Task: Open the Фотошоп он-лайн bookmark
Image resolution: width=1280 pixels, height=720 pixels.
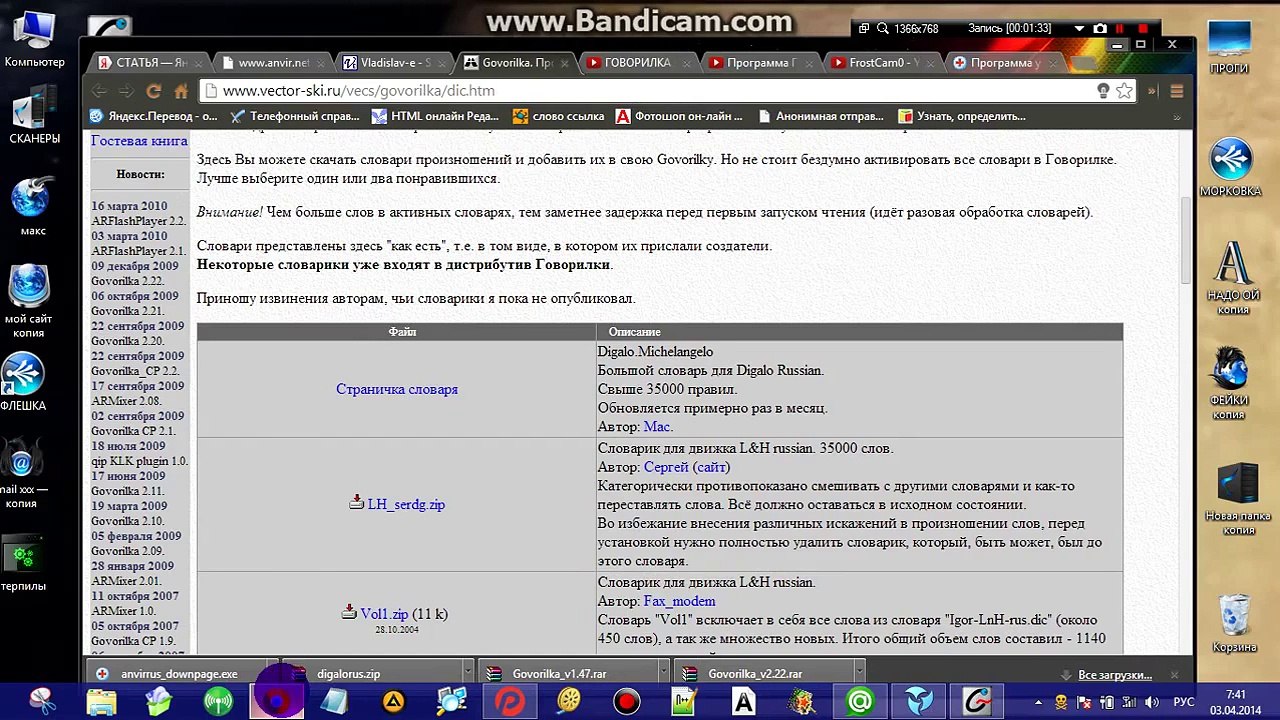Action: 679,116
